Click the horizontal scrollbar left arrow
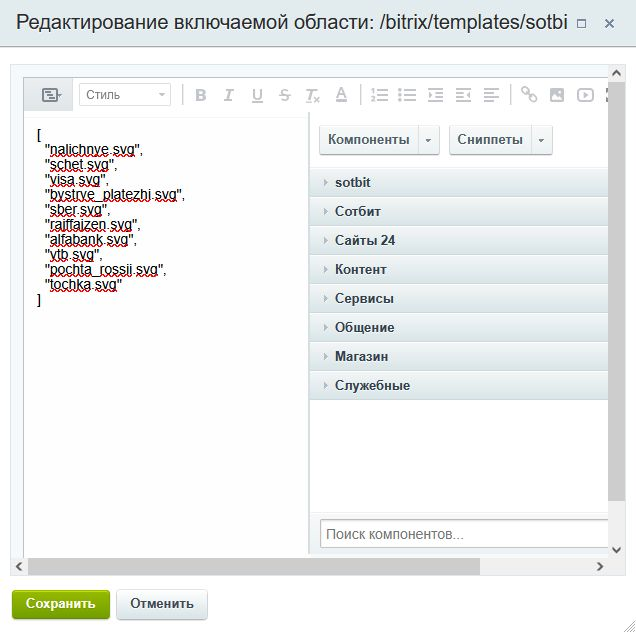Viewport: 636px width, 633px height. pyautogui.click(x=19, y=566)
